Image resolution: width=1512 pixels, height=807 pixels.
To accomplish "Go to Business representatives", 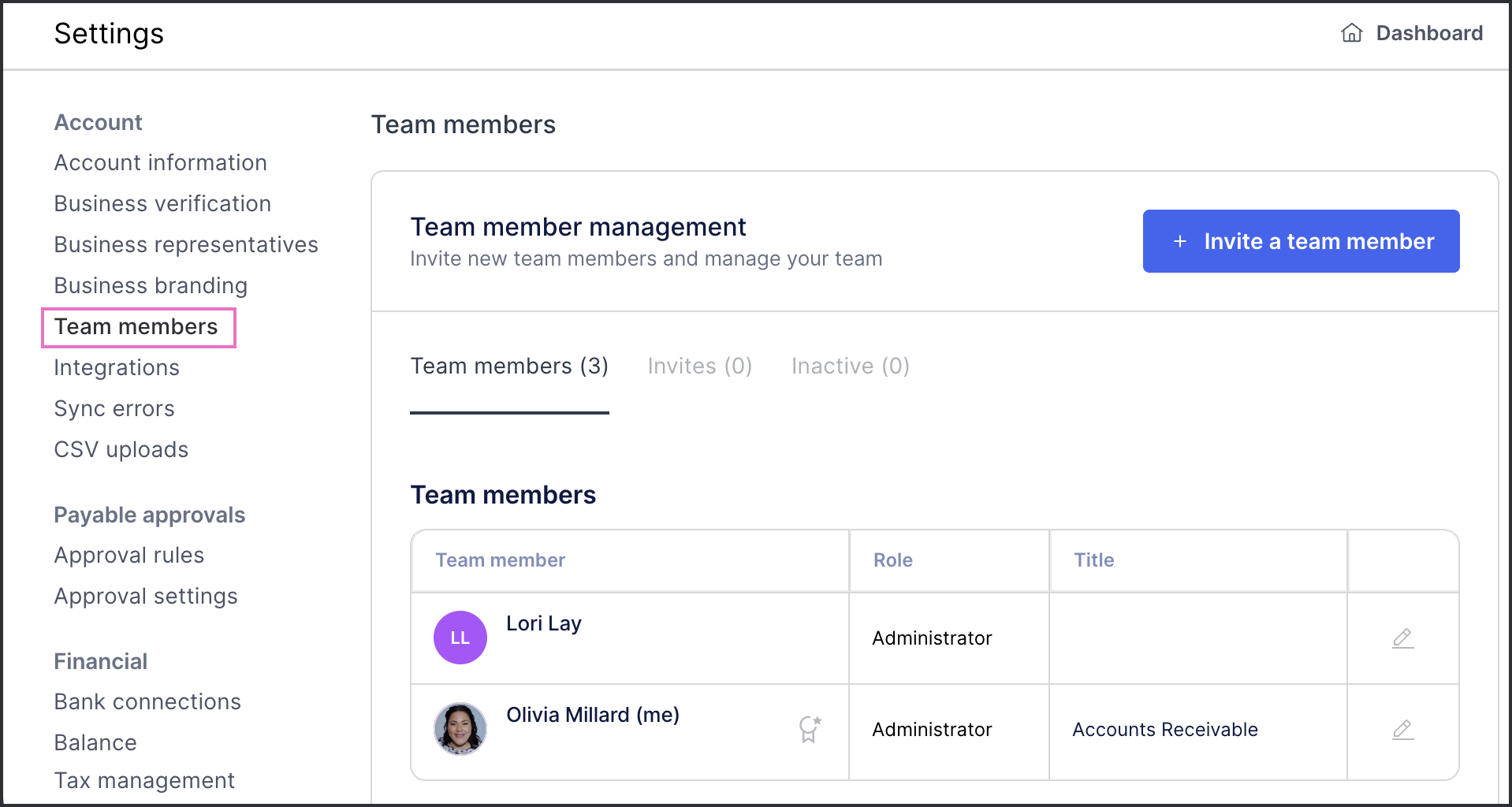I will point(186,244).
